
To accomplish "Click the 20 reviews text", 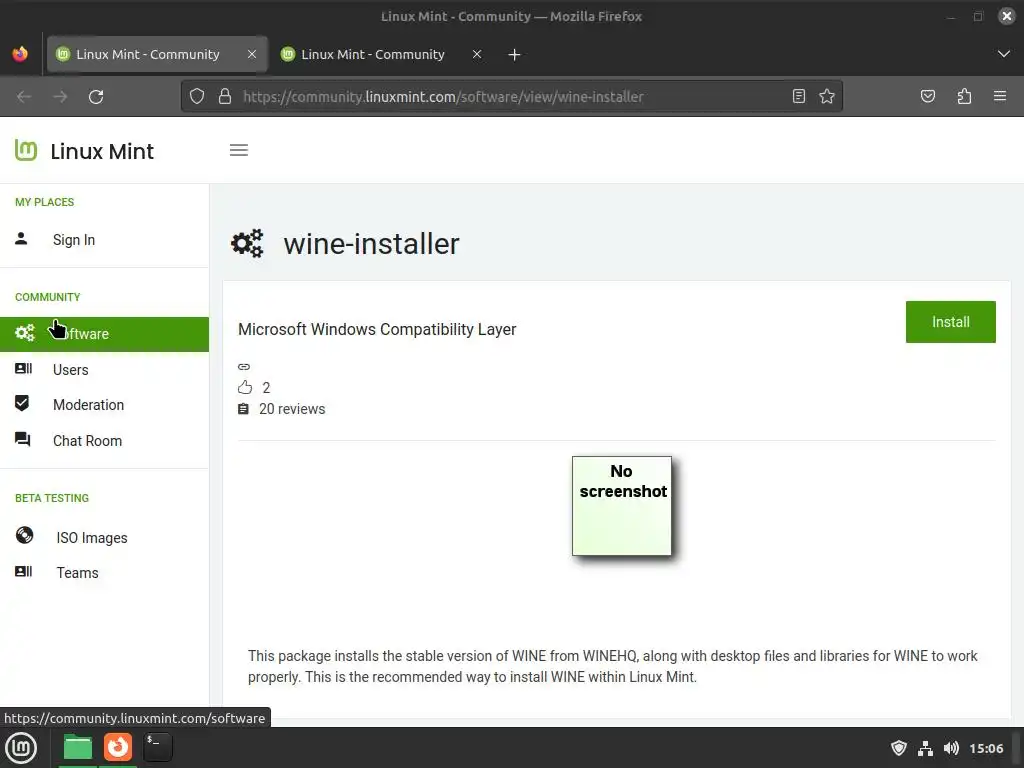I will point(292,409).
